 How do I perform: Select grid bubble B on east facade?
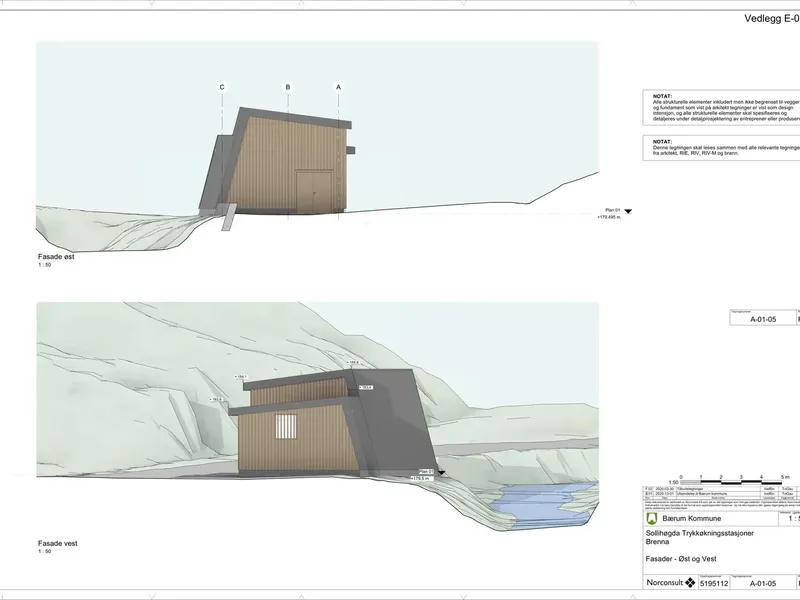(288, 87)
